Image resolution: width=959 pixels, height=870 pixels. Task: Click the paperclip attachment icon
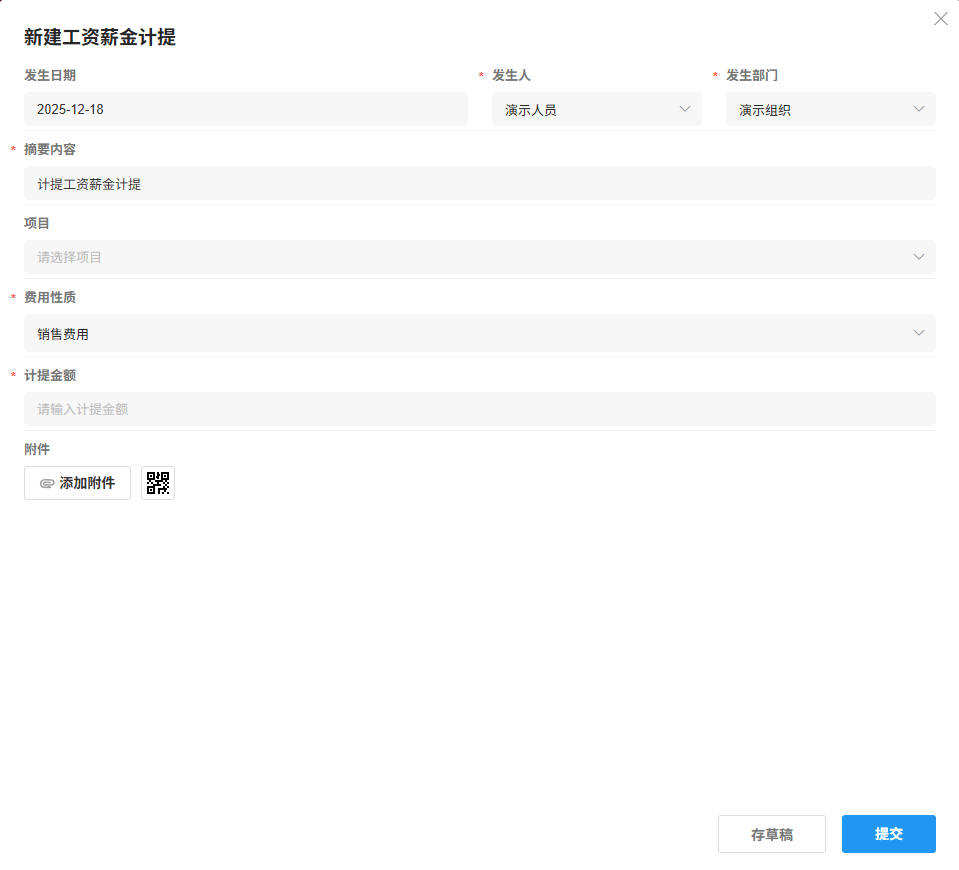(x=46, y=482)
